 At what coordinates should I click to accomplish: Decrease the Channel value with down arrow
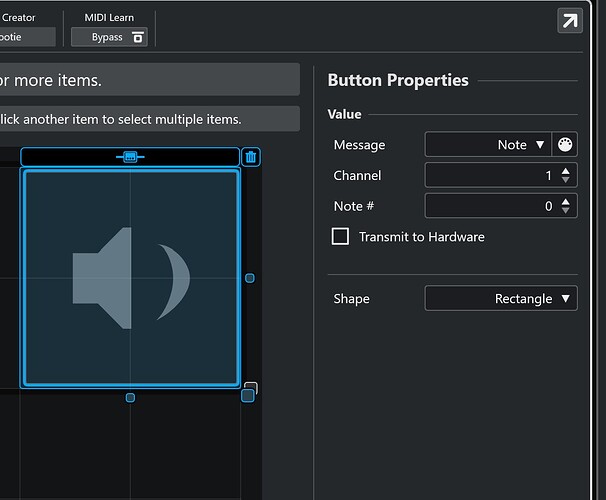[565, 180]
